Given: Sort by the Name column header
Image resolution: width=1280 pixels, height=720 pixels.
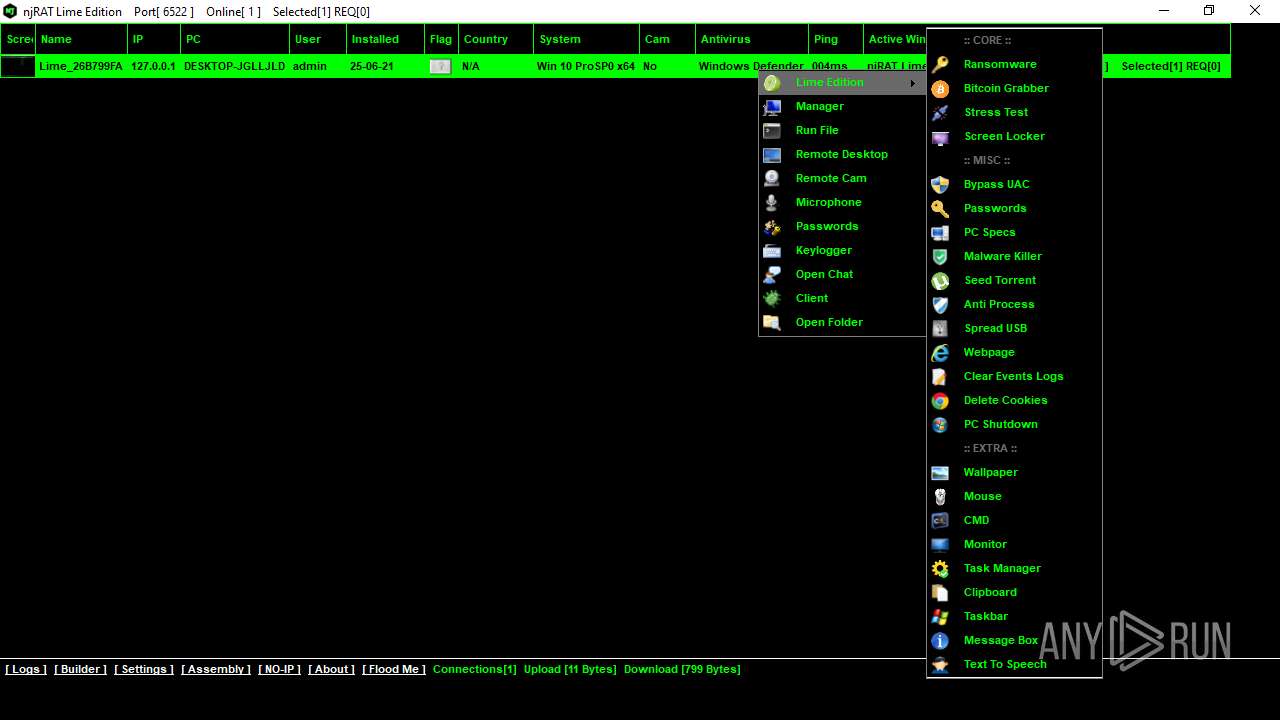Looking at the screenshot, I should tap(82, 39).
